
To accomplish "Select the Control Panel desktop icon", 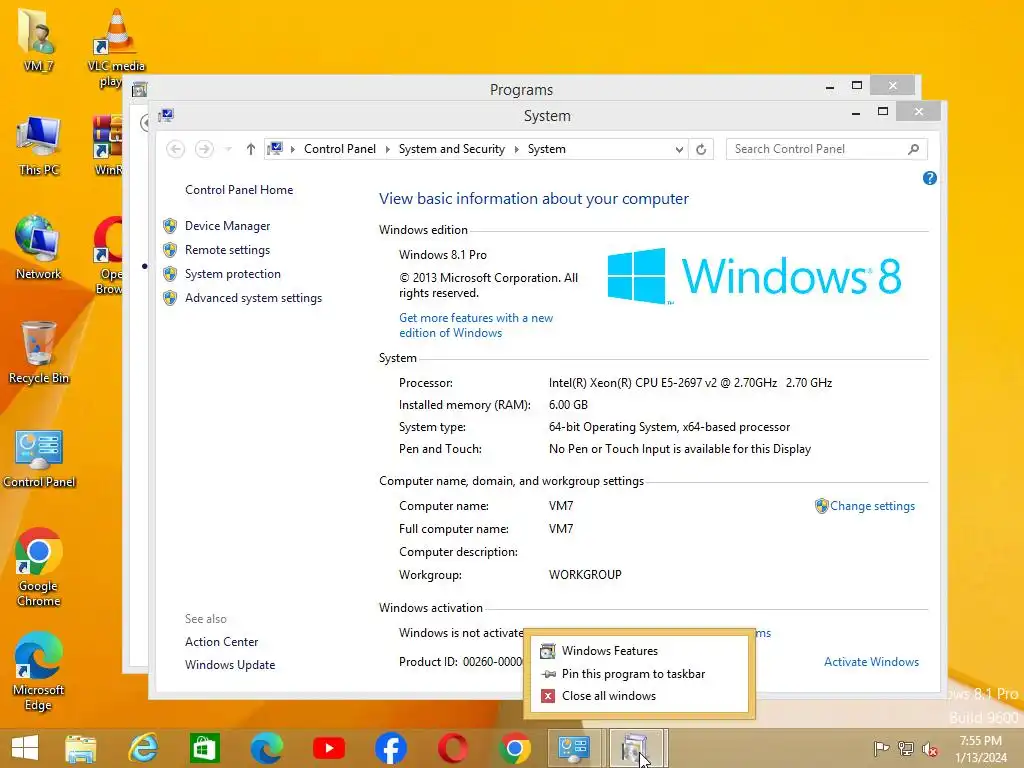I will [39, 459].
